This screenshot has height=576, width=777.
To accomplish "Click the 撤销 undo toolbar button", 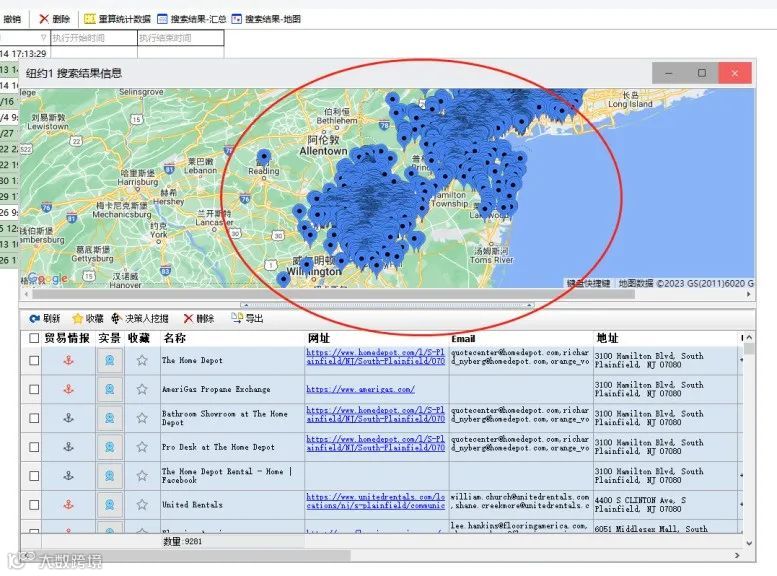I will click(12, 19).
